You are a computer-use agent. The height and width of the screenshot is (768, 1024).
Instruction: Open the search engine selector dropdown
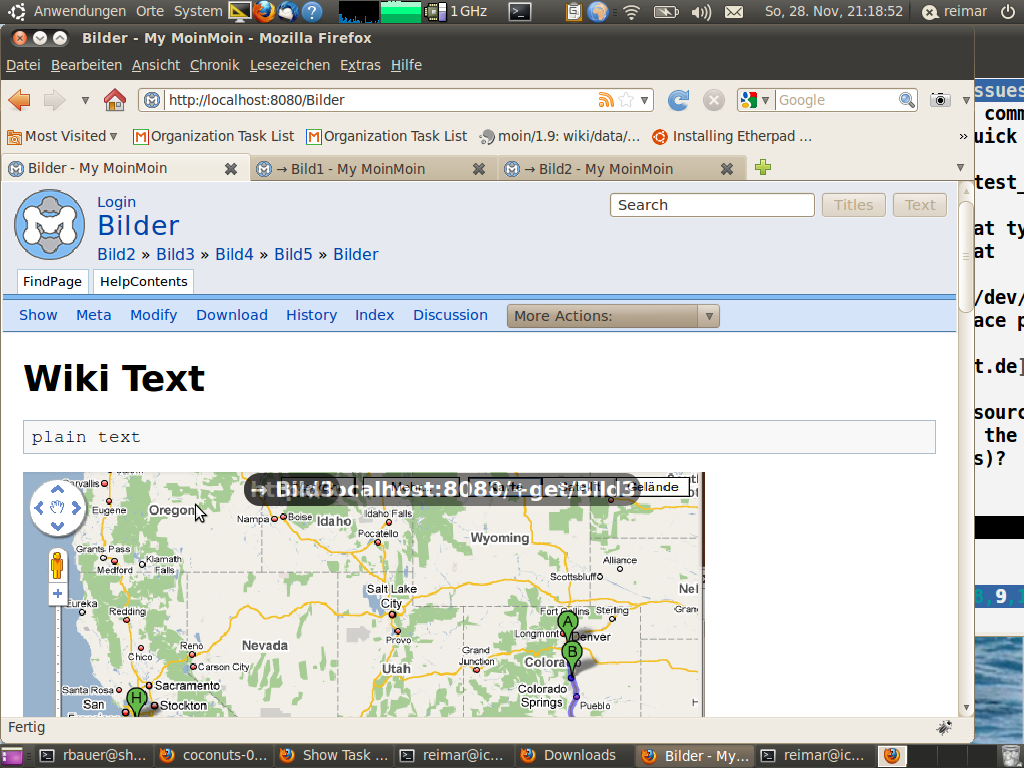point(756,100)
